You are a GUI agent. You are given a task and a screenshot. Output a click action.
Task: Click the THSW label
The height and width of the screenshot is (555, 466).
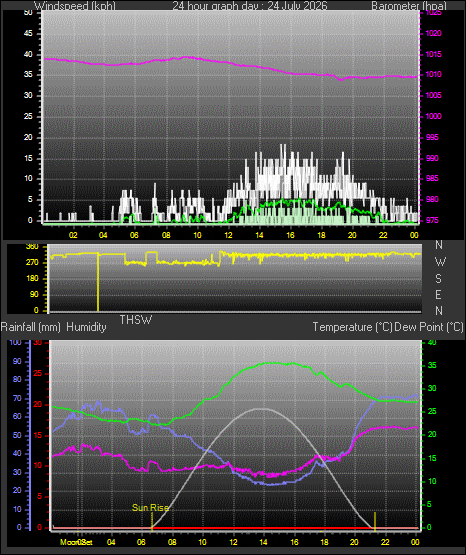(x=136, y=320)
